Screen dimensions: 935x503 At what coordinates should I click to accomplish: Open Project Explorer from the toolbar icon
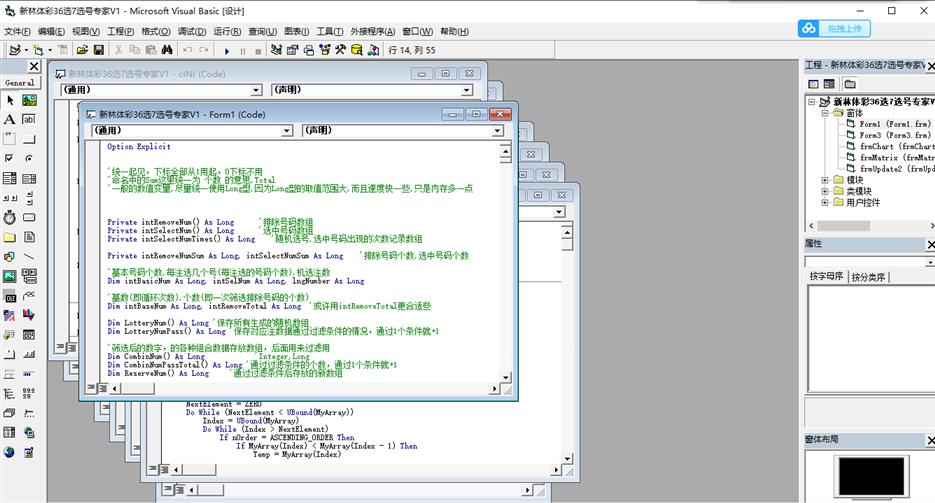tap(276, 50)
